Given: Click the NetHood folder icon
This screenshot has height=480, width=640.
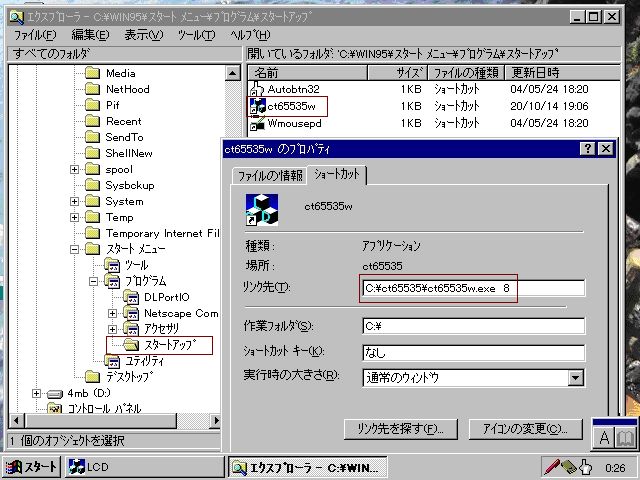Looking at the screenshot, I should coord(92,89).
